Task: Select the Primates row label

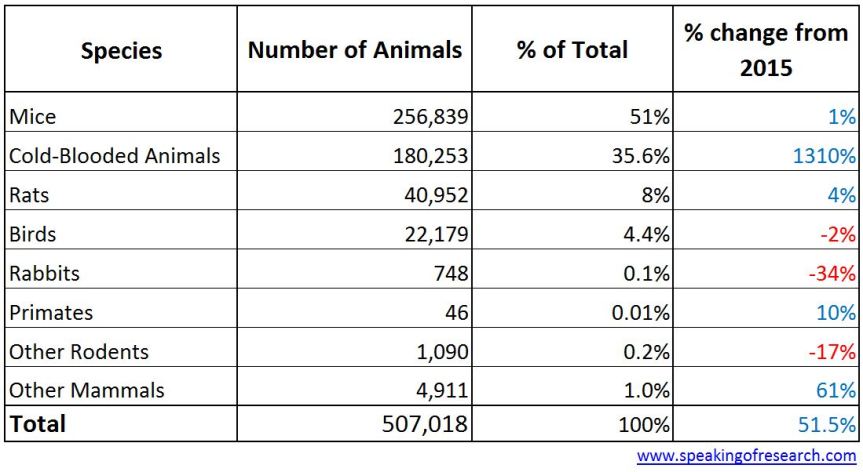Action: point(51,312)
